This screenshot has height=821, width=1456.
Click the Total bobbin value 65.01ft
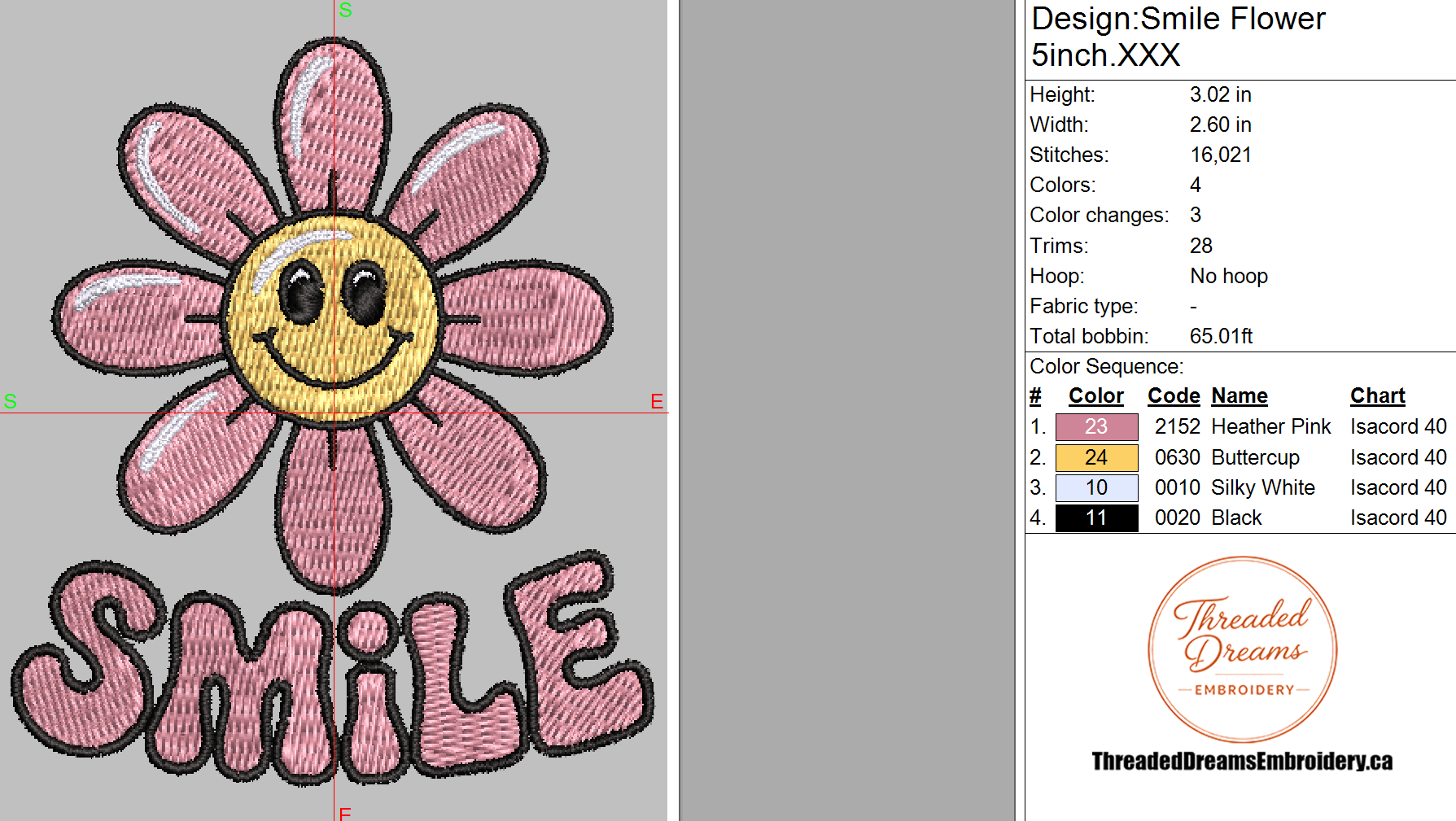pyautogui.click(x=1221, y=336)
